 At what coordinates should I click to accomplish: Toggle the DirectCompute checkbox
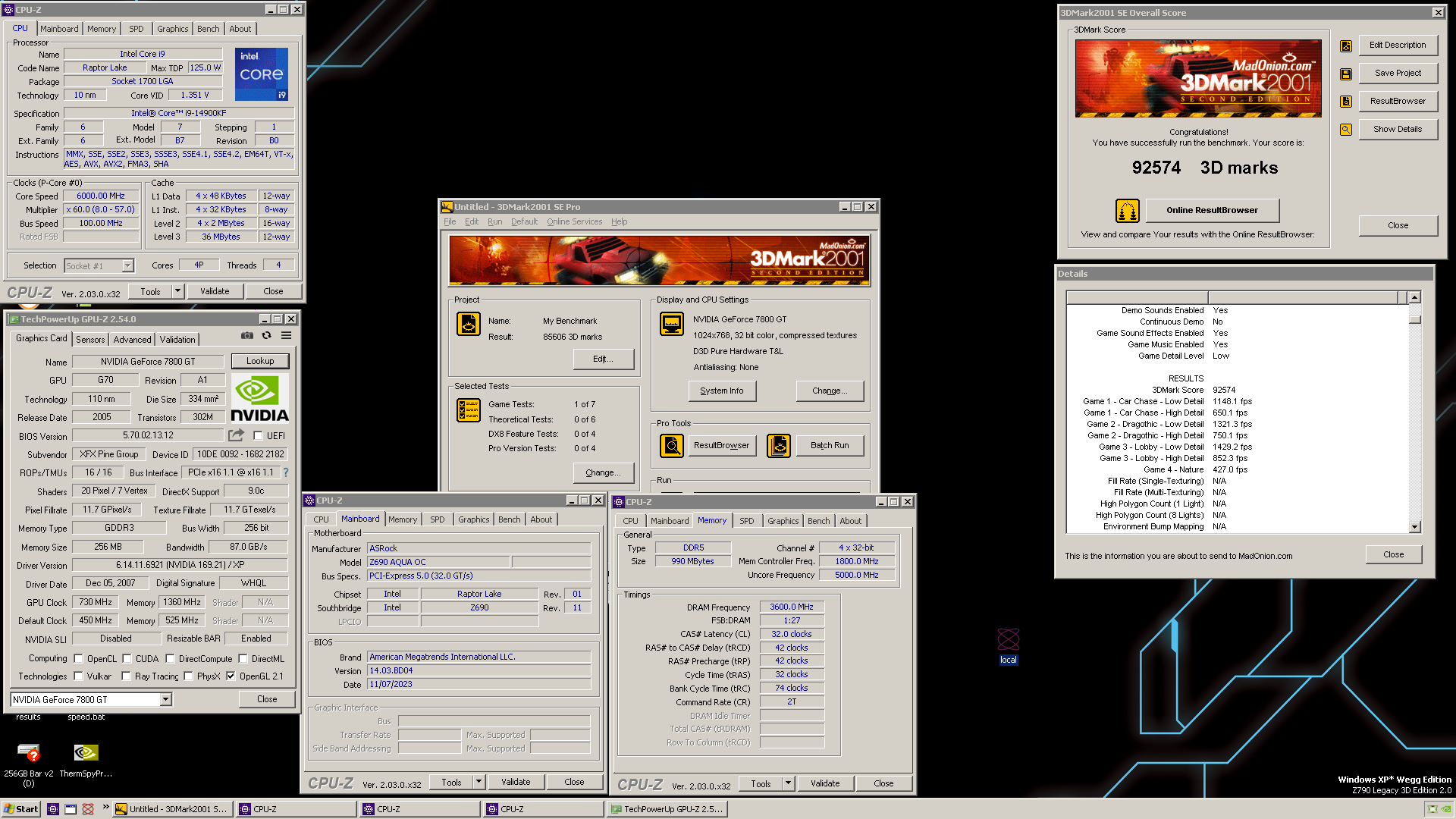(170, 659)
